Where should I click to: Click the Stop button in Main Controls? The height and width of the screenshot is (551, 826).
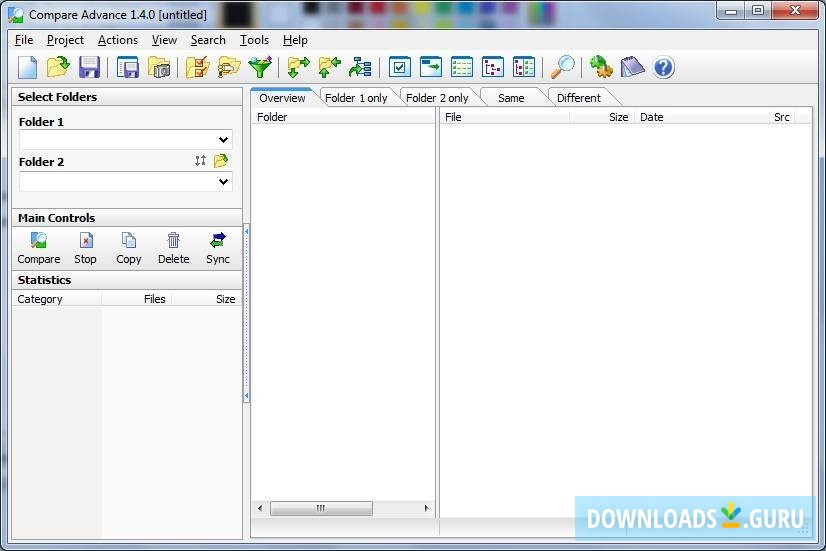tap(85, 248)
